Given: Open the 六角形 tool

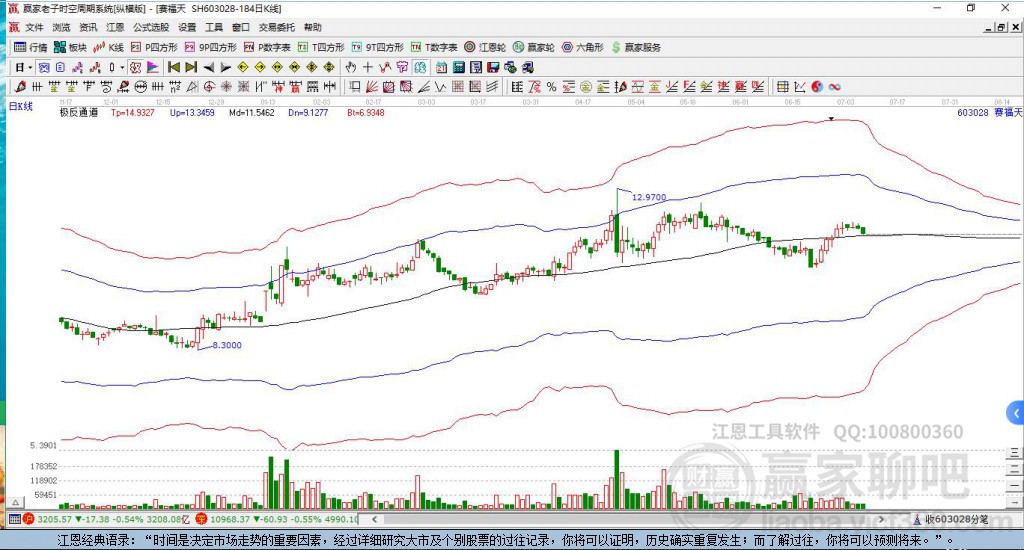Looking at the screenshot, I should 583,47.
